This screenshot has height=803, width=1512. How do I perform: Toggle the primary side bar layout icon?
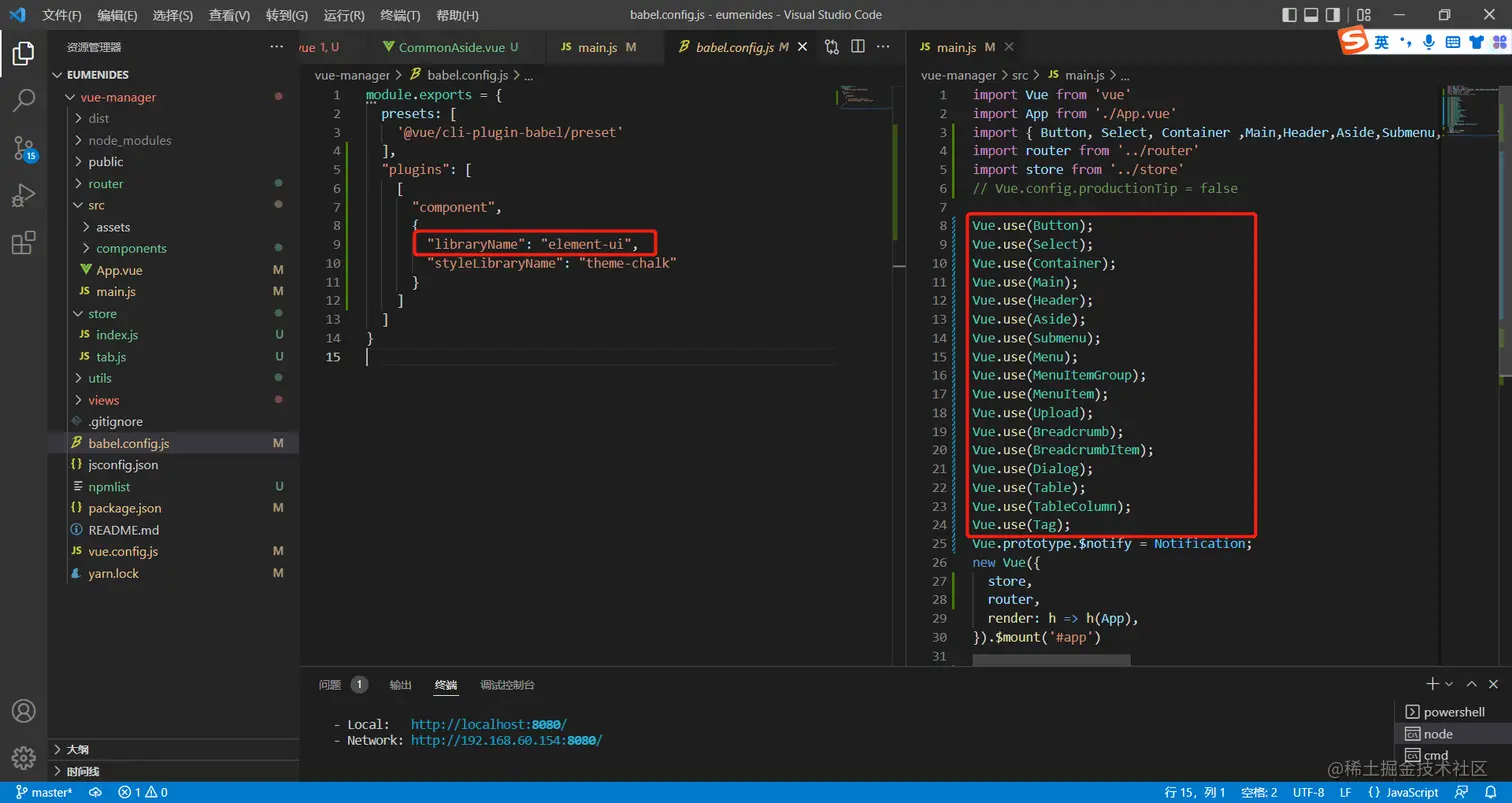pyautogui.click(x=1290, y=15)
